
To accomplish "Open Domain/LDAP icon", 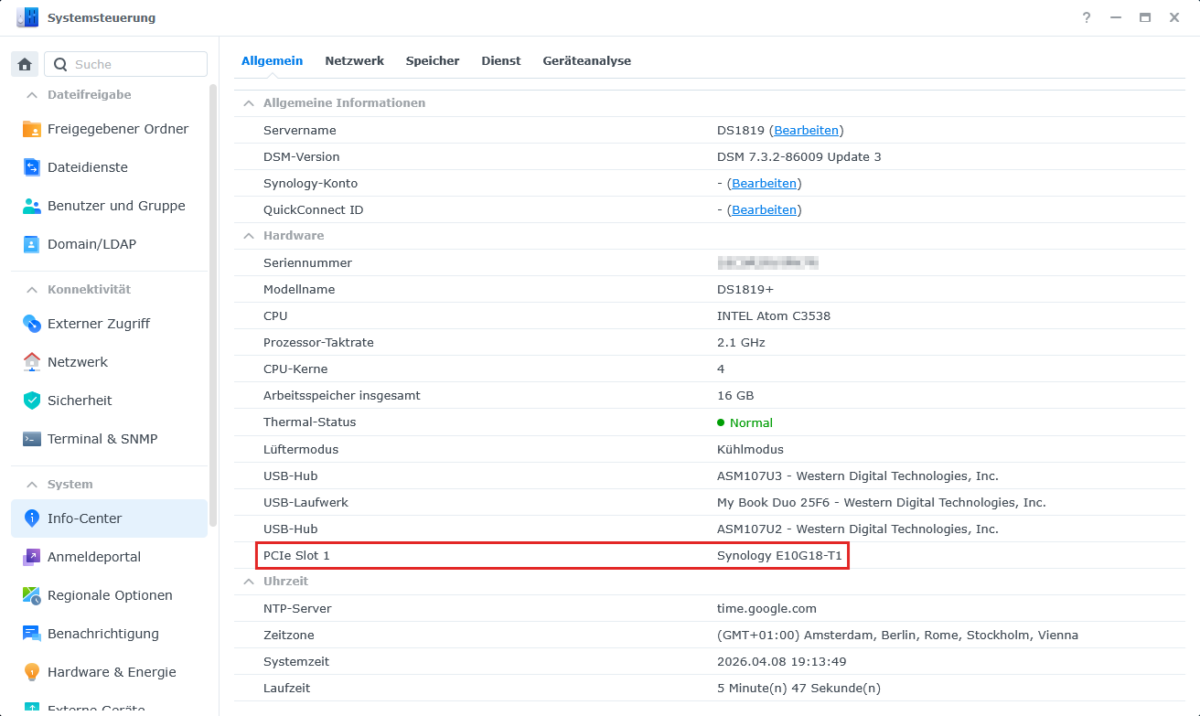I will click(31, 244).
